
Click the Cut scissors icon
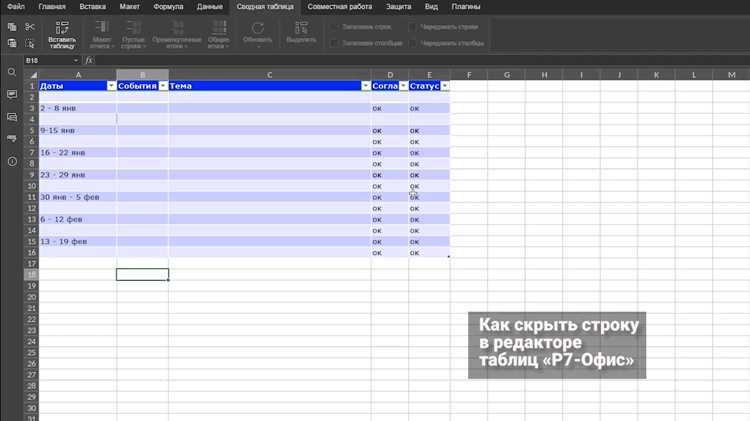30,27
